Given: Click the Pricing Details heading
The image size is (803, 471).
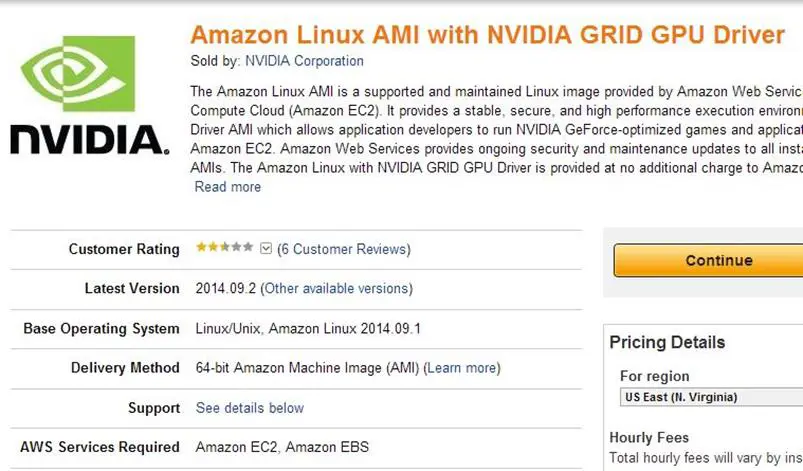Looking at the screenshot, I should tap(667, 342).
